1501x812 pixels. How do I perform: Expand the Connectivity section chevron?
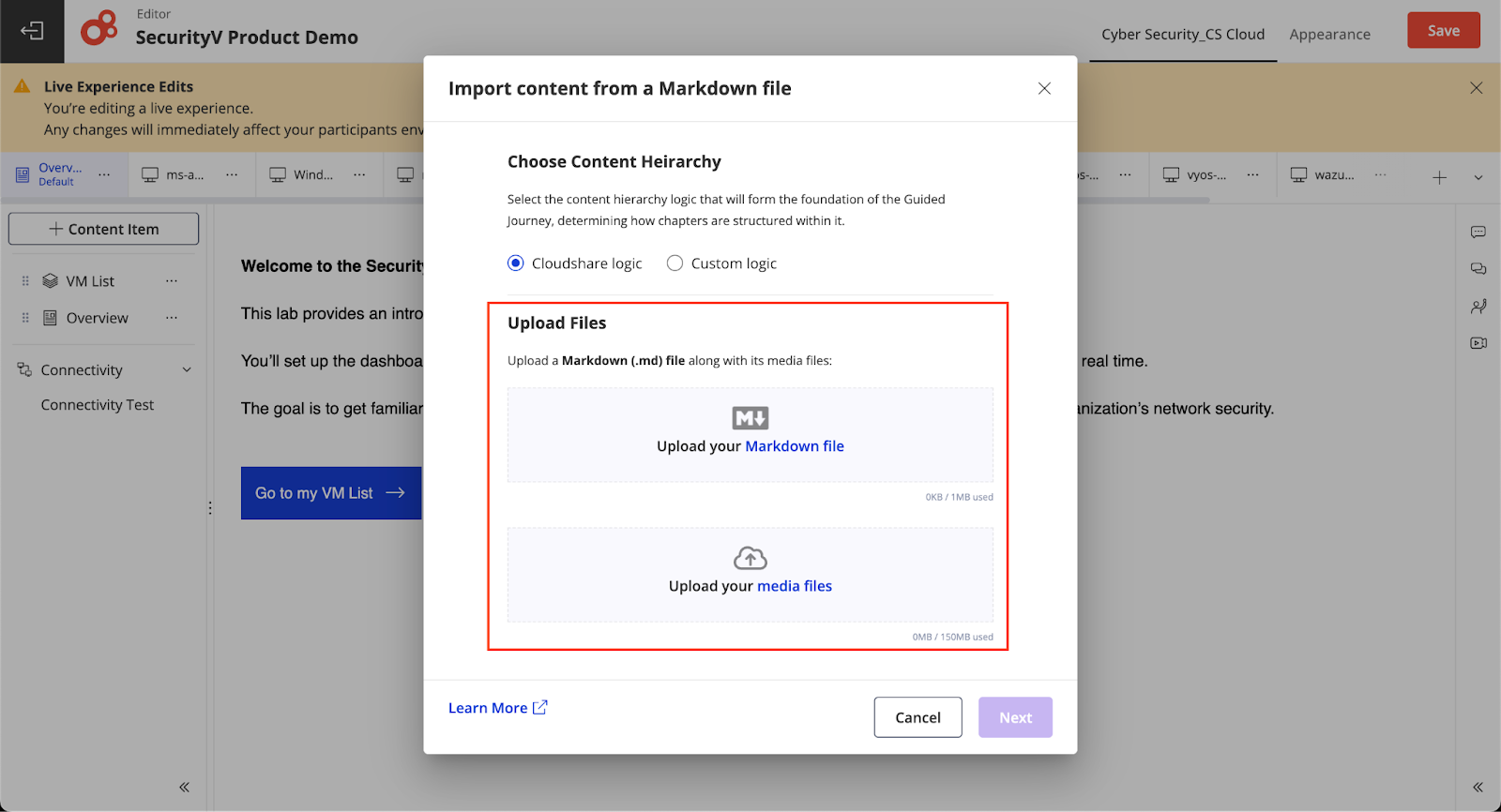pyautogui.click(x=187, y=370)
